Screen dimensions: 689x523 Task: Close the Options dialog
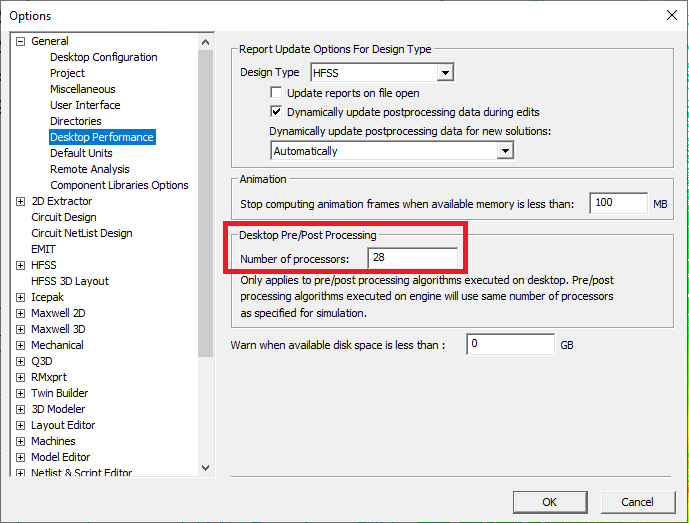[672, 15]
